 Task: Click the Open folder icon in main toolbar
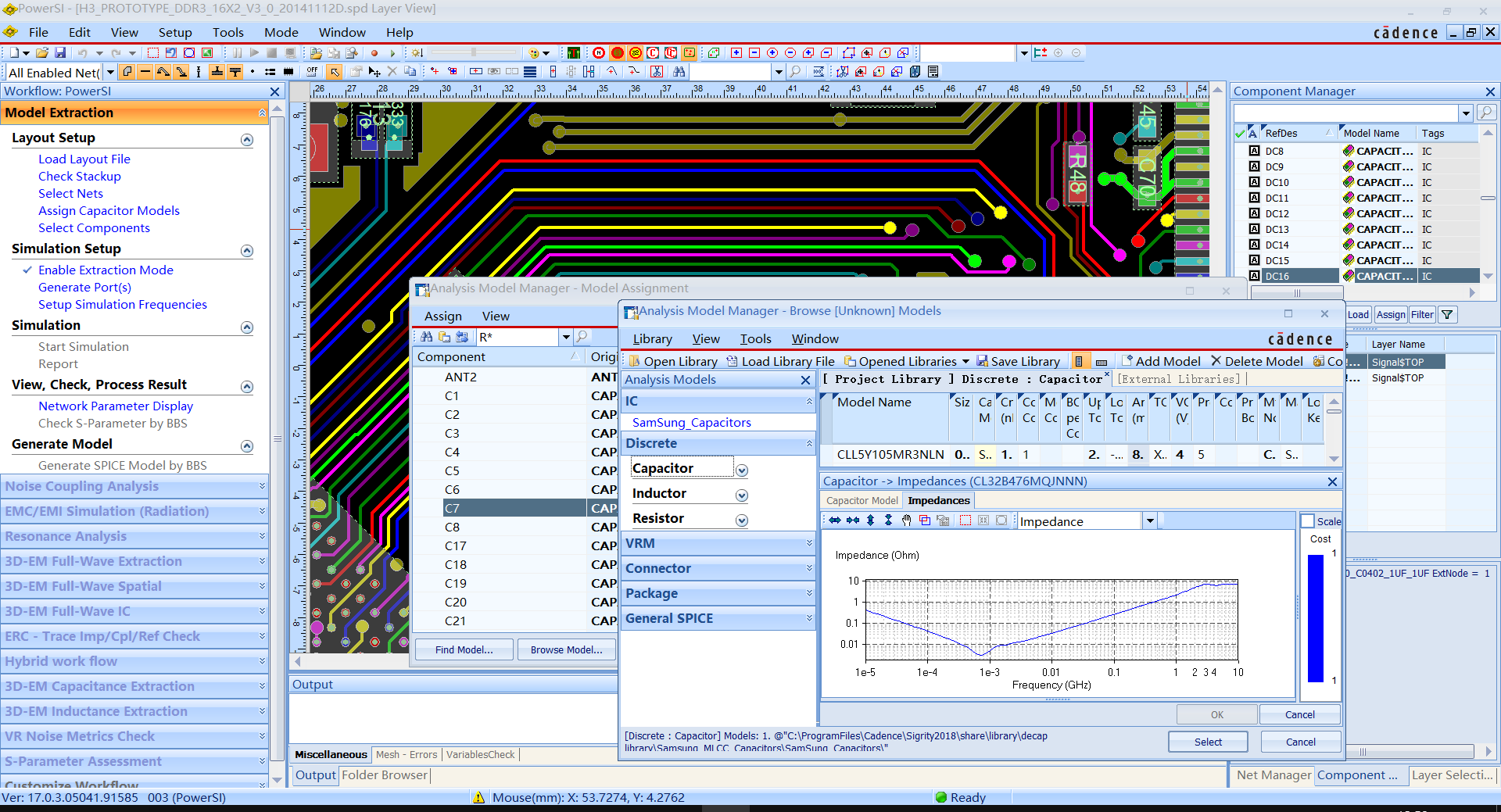point(42,53)
